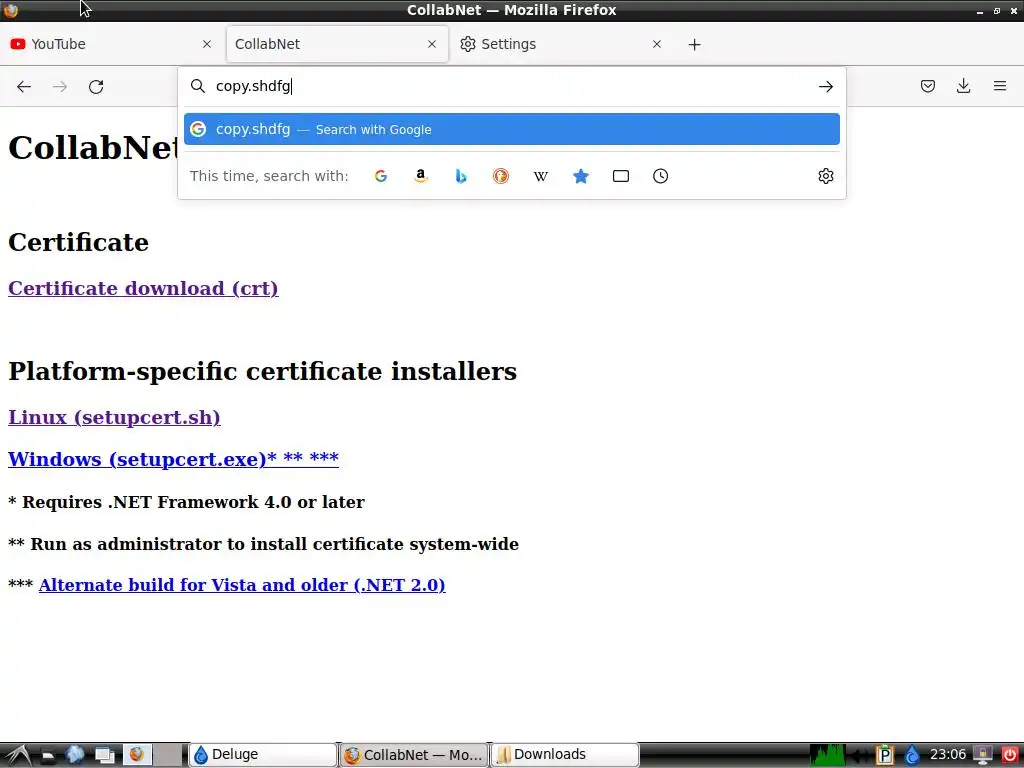Open the Deluge window from taskbar
Image resolution: width=1024 pixels, height=768 pixels.
[263, 755]
